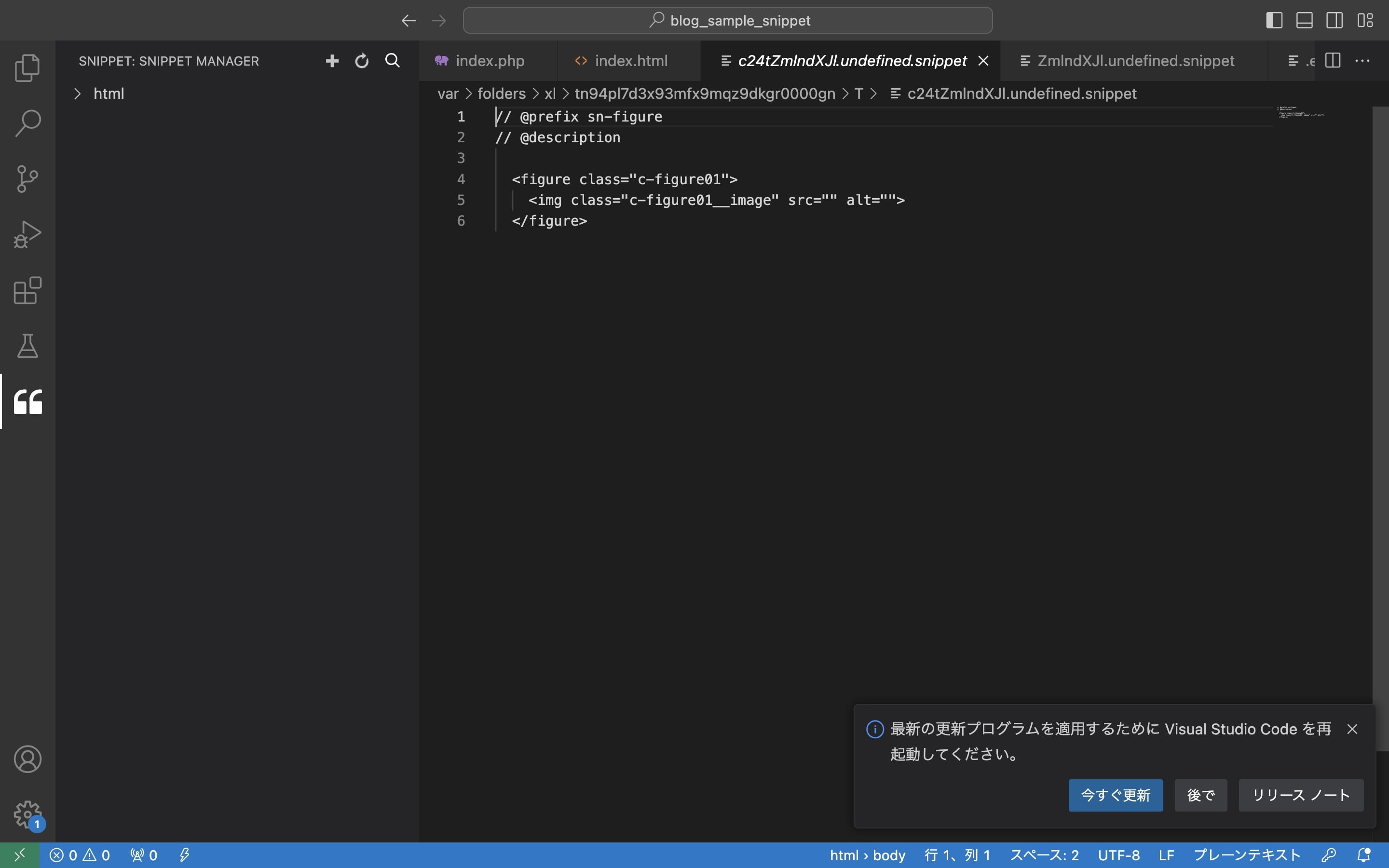Toggle the primary side bar visibility
1389x868 pixels.
click(1274, 21)
